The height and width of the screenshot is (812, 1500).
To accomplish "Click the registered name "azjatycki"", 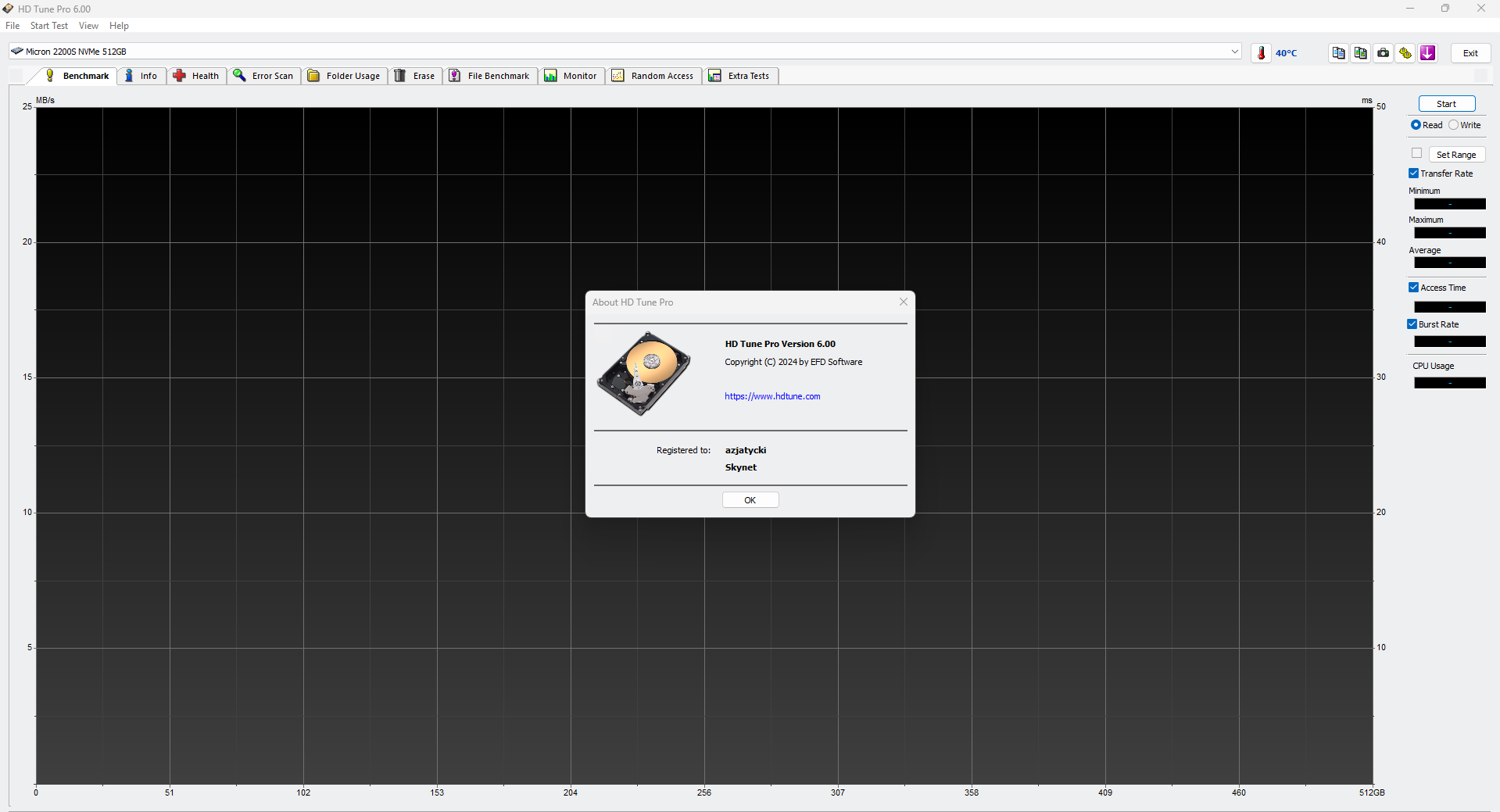I will [746, 450].
